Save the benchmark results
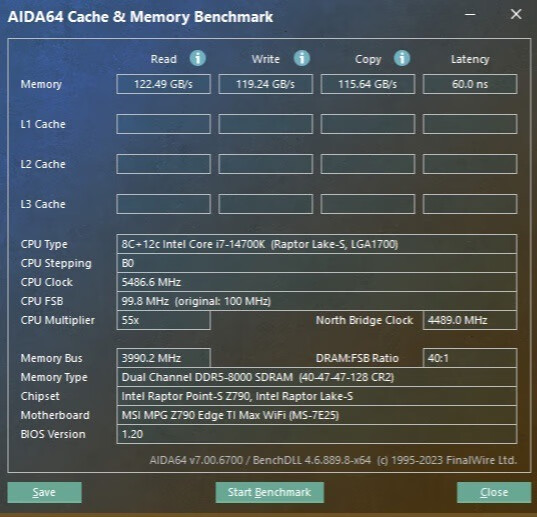537x517 pixels. click(45, 492)
